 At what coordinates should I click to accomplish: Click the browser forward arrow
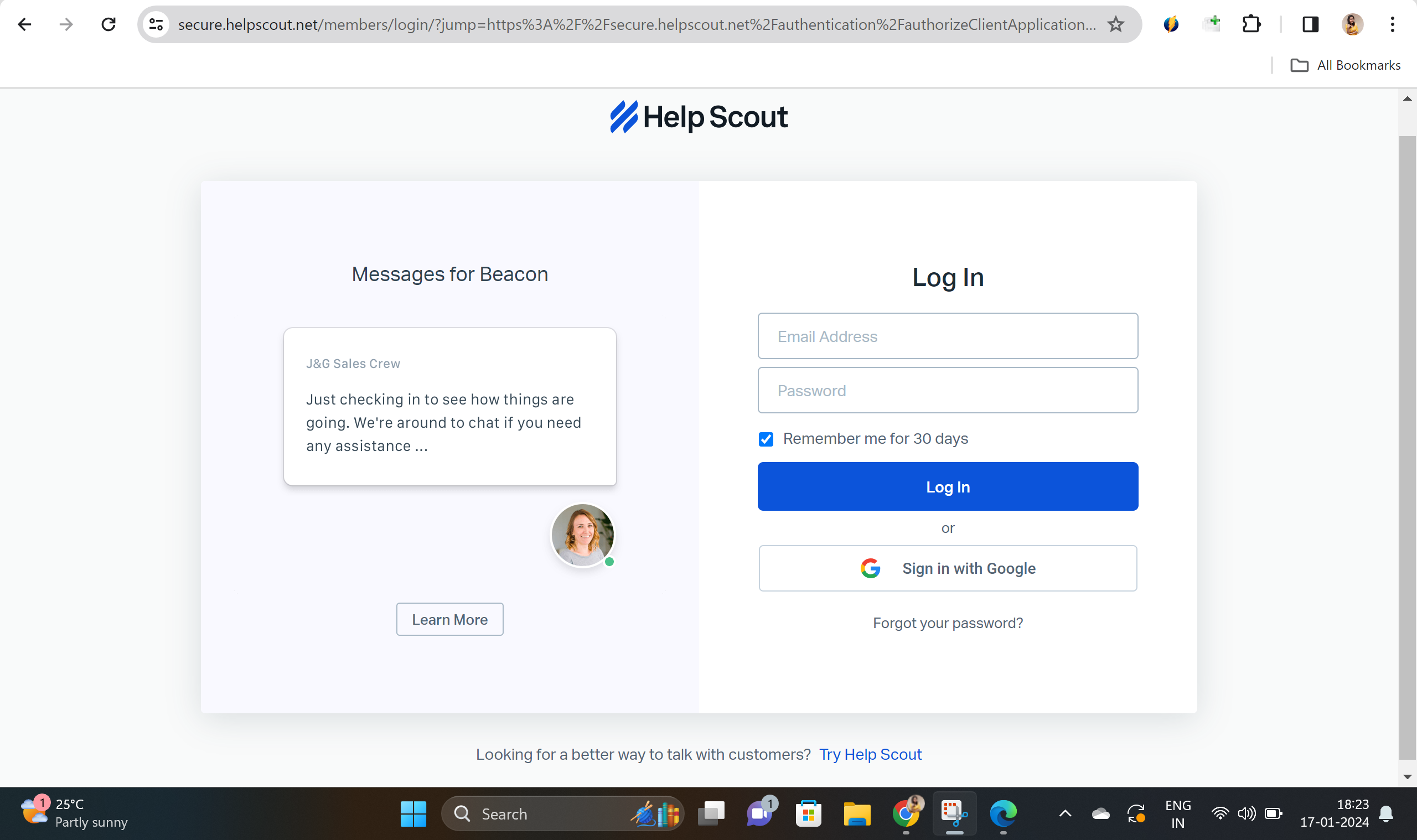pos(66,24)
